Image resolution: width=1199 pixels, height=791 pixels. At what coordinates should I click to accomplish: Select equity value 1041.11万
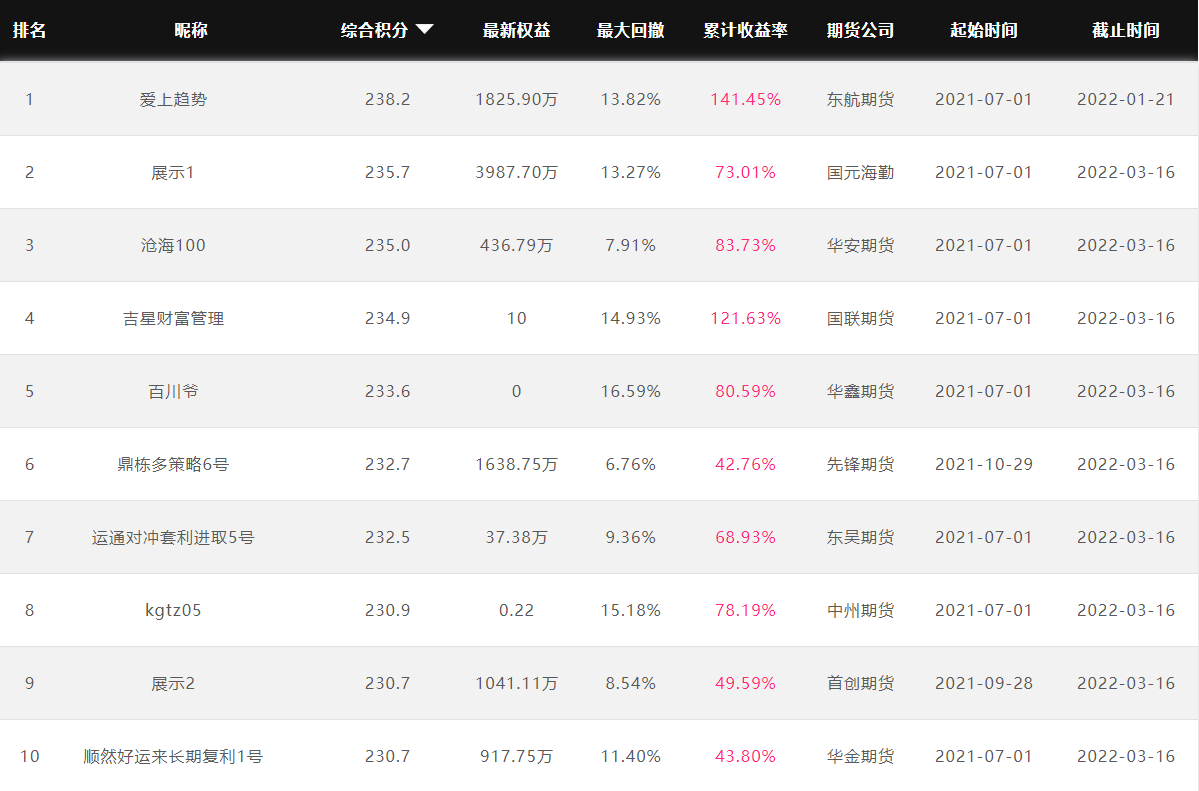(516, 683)
